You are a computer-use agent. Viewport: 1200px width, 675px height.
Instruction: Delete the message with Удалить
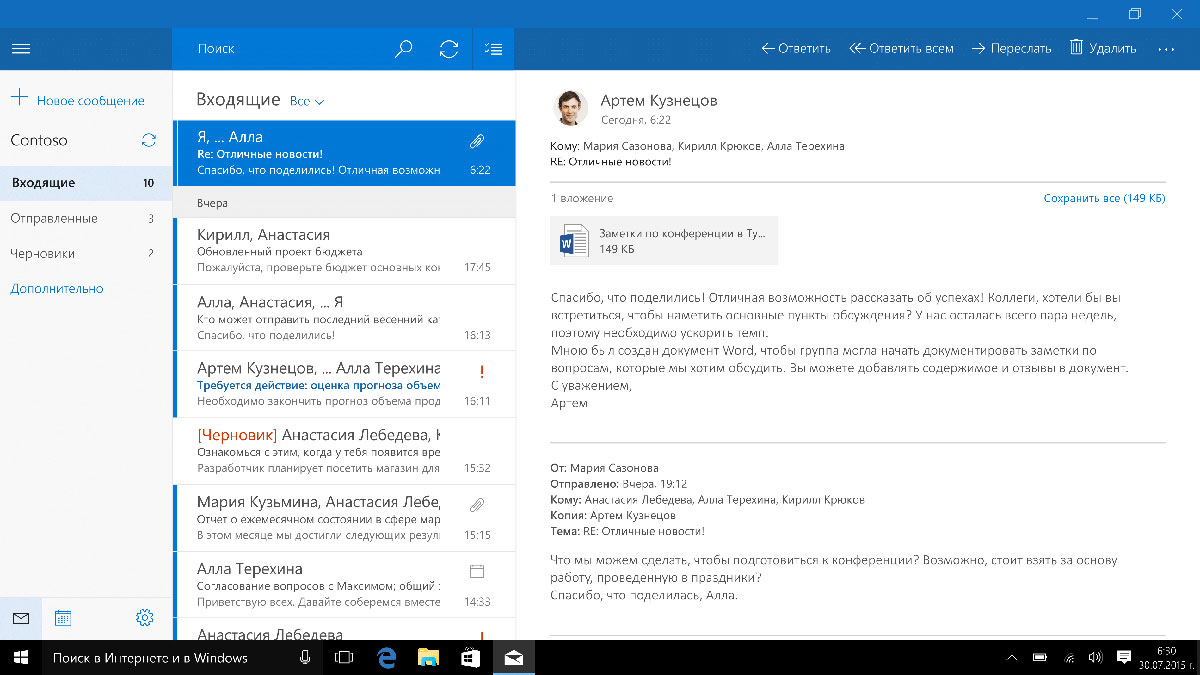1103,48
